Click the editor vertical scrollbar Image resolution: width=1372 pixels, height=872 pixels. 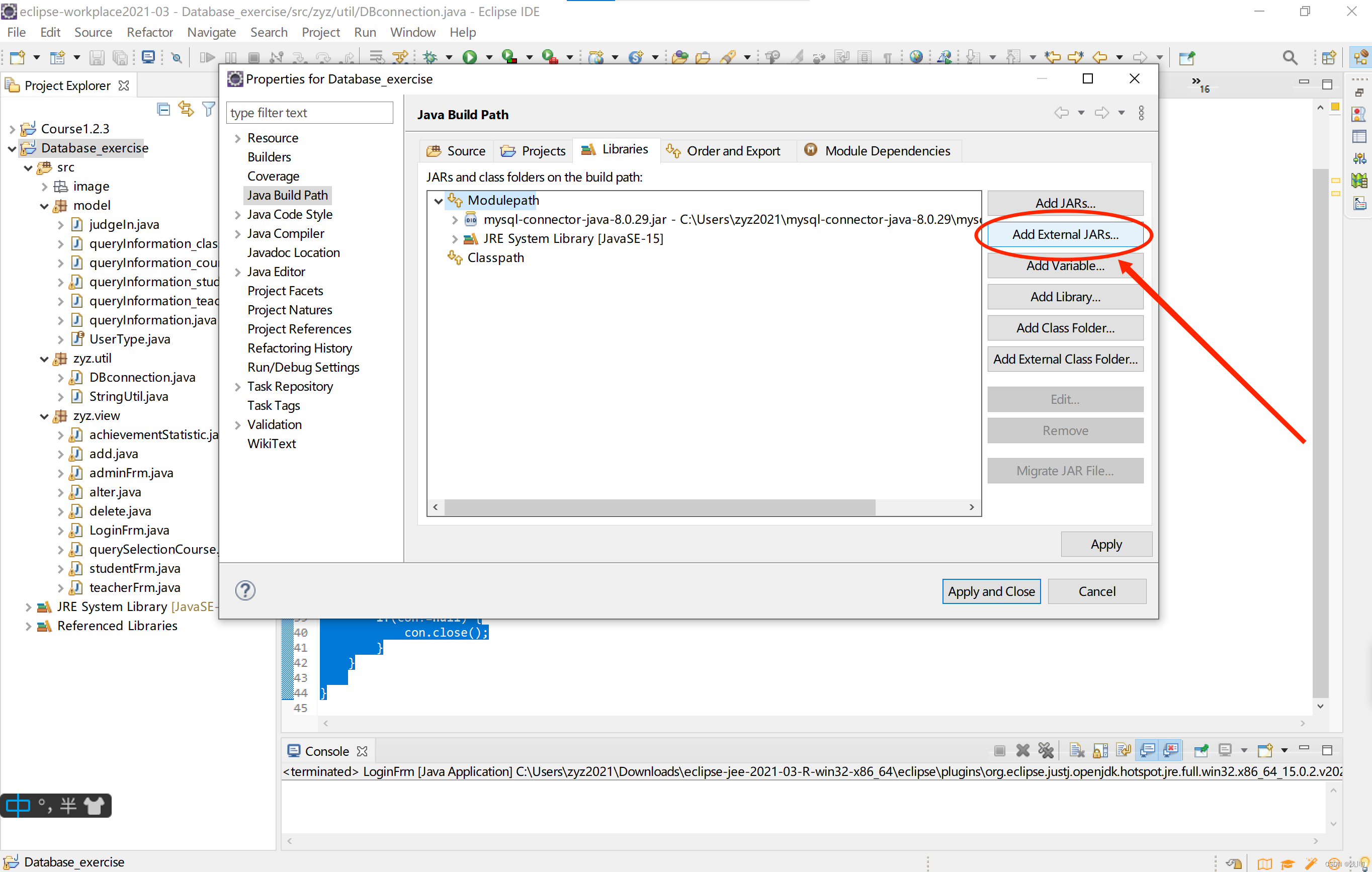pos(1320,433)
